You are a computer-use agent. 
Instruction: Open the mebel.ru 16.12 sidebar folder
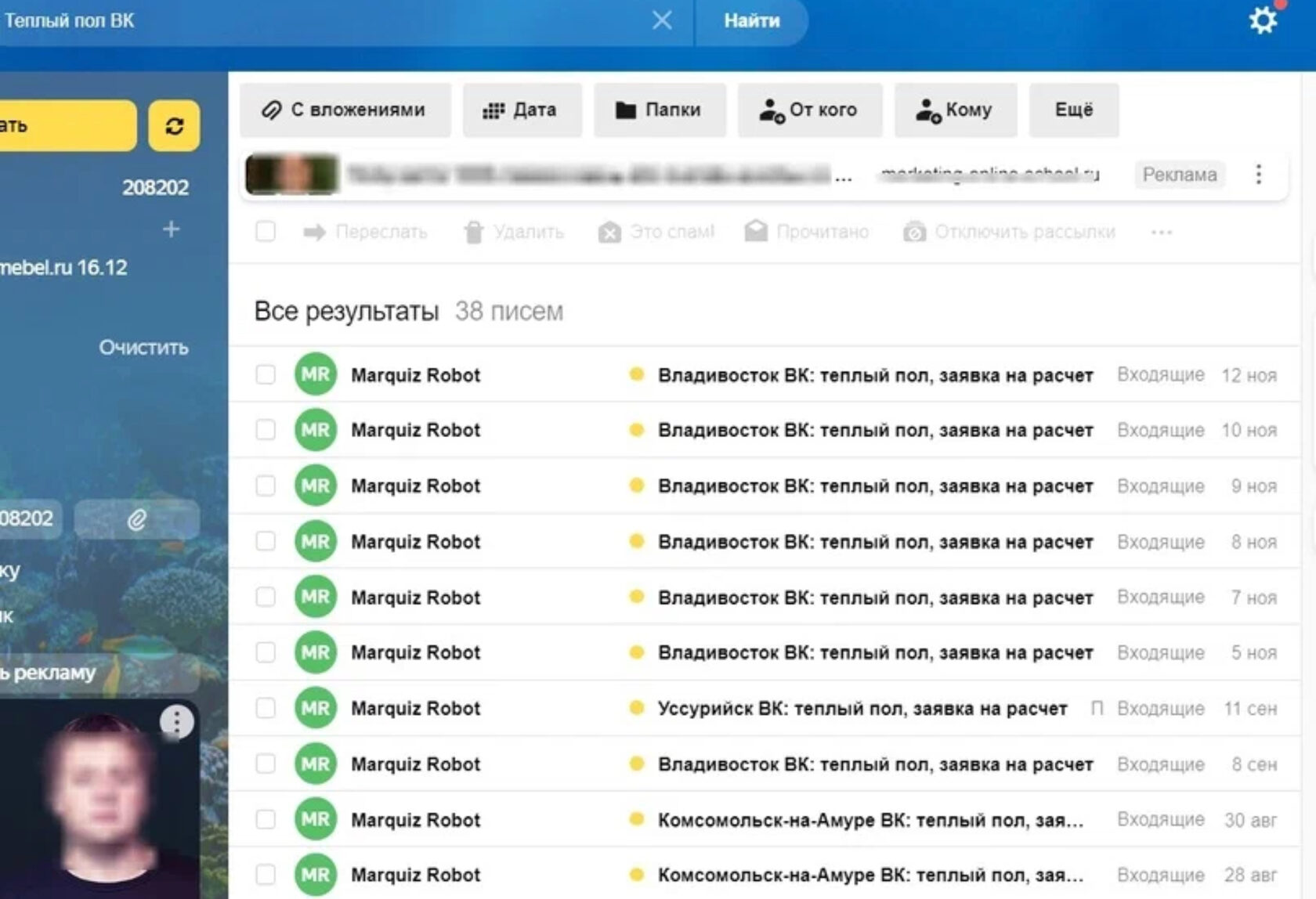[x=63, y=268]
